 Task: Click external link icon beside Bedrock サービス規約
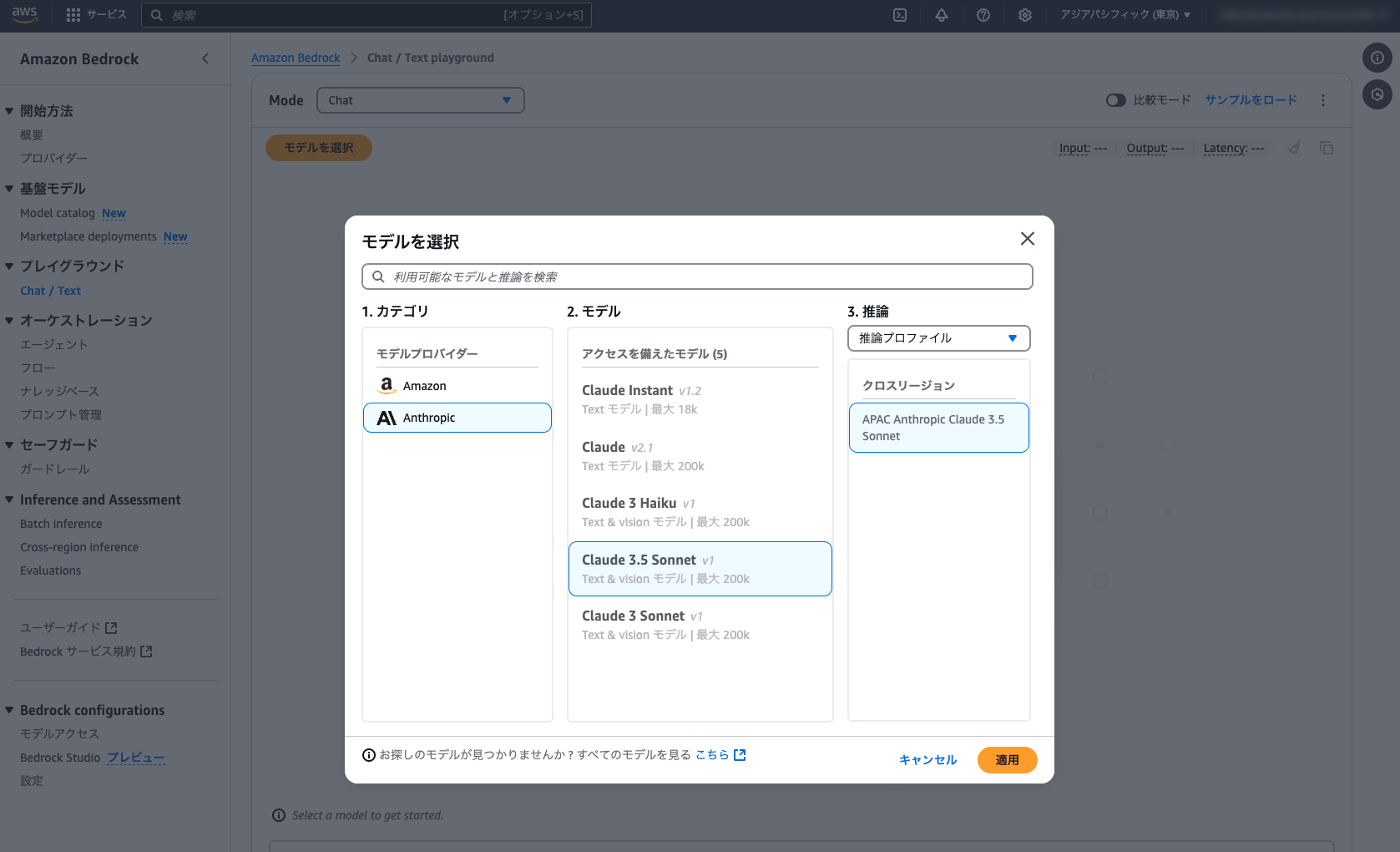tap(146, 652)
